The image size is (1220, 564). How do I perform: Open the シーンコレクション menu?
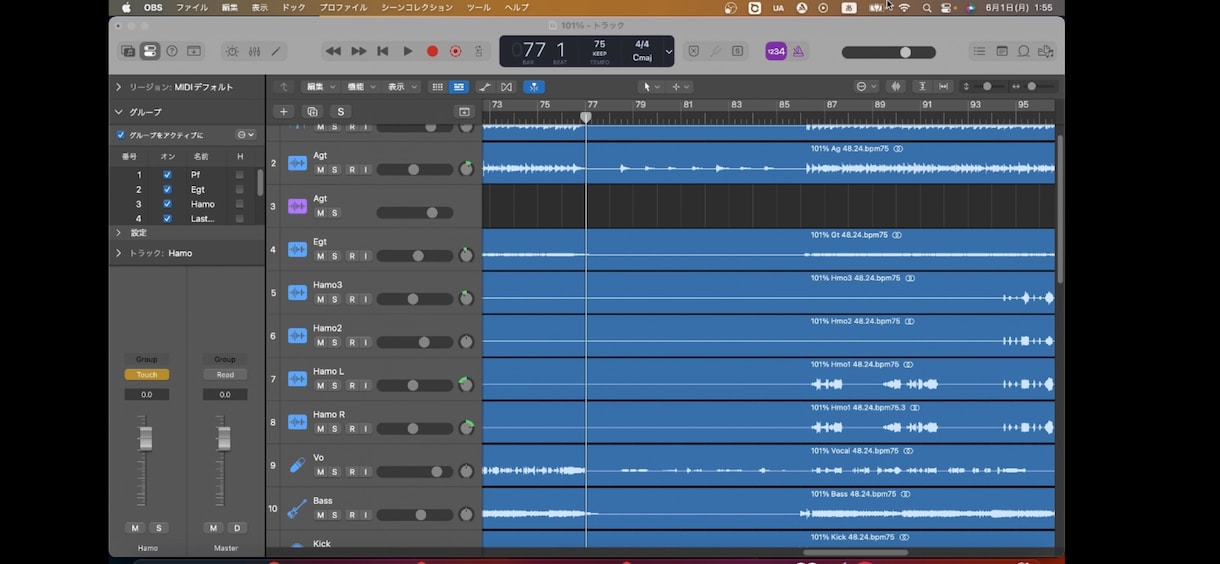(417, 7)
